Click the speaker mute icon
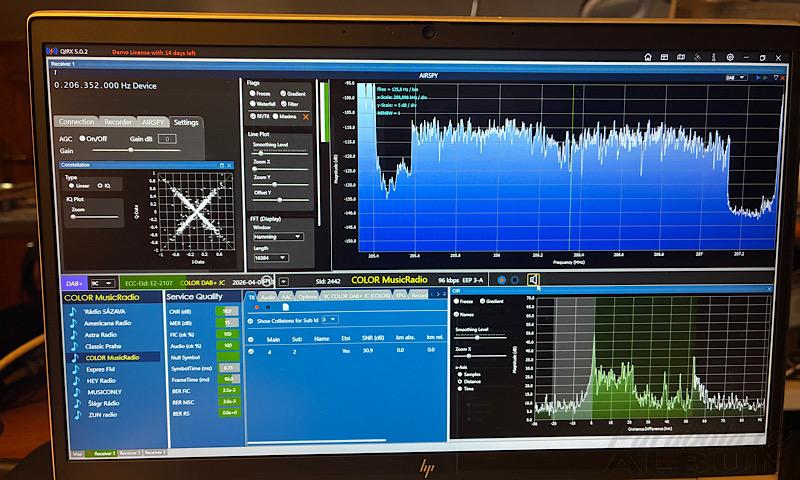 (534, 281)
